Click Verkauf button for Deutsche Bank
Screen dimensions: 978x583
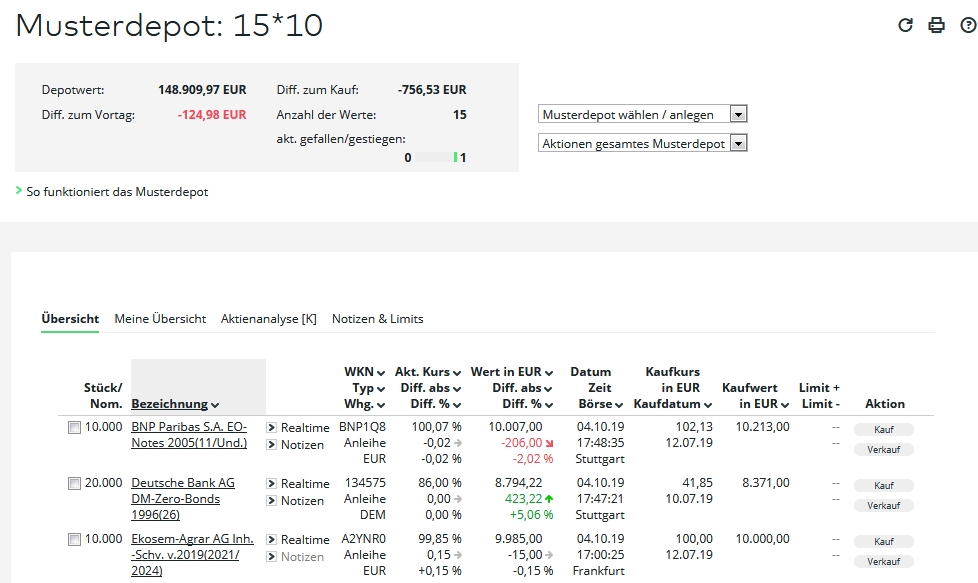point(883,506)
